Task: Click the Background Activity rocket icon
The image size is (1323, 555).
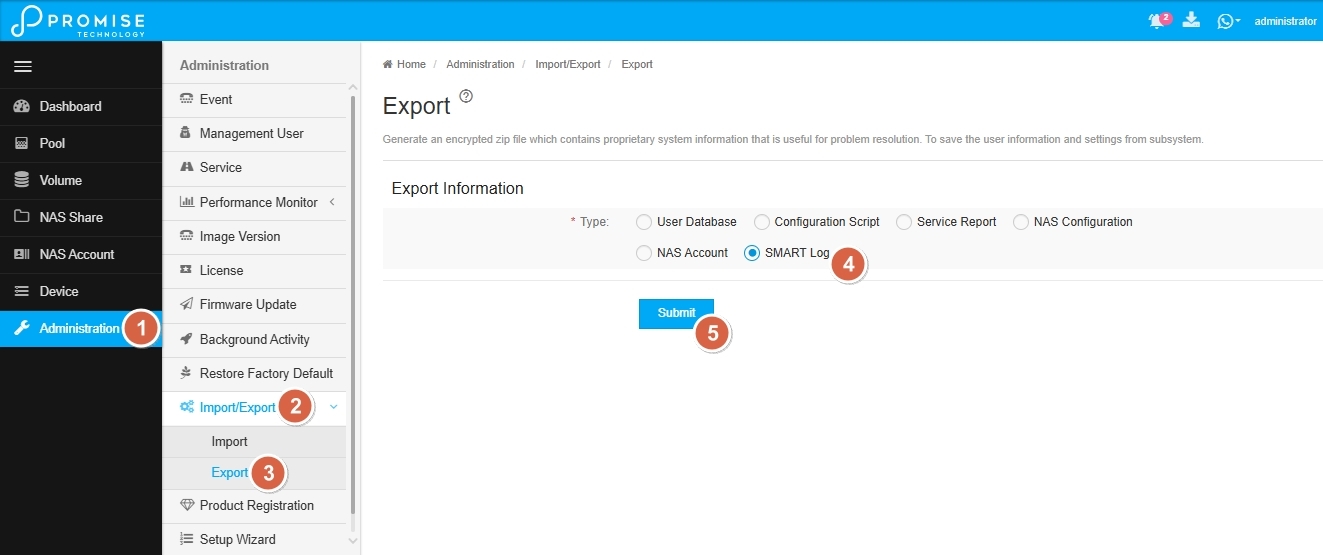Action: [186, 339]
